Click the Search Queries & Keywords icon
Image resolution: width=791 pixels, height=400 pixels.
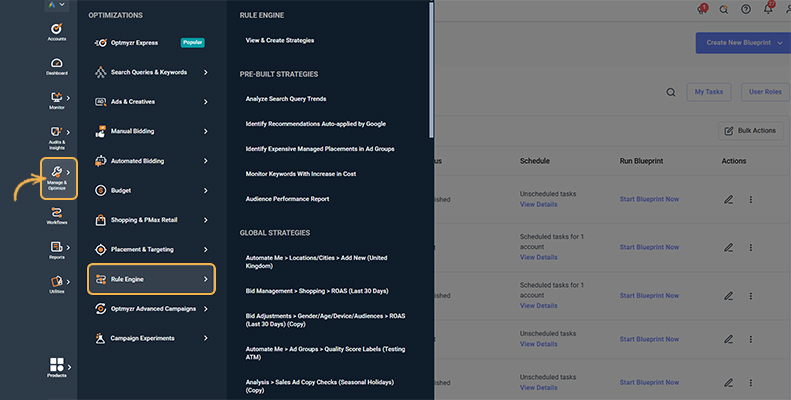point(100,72)
